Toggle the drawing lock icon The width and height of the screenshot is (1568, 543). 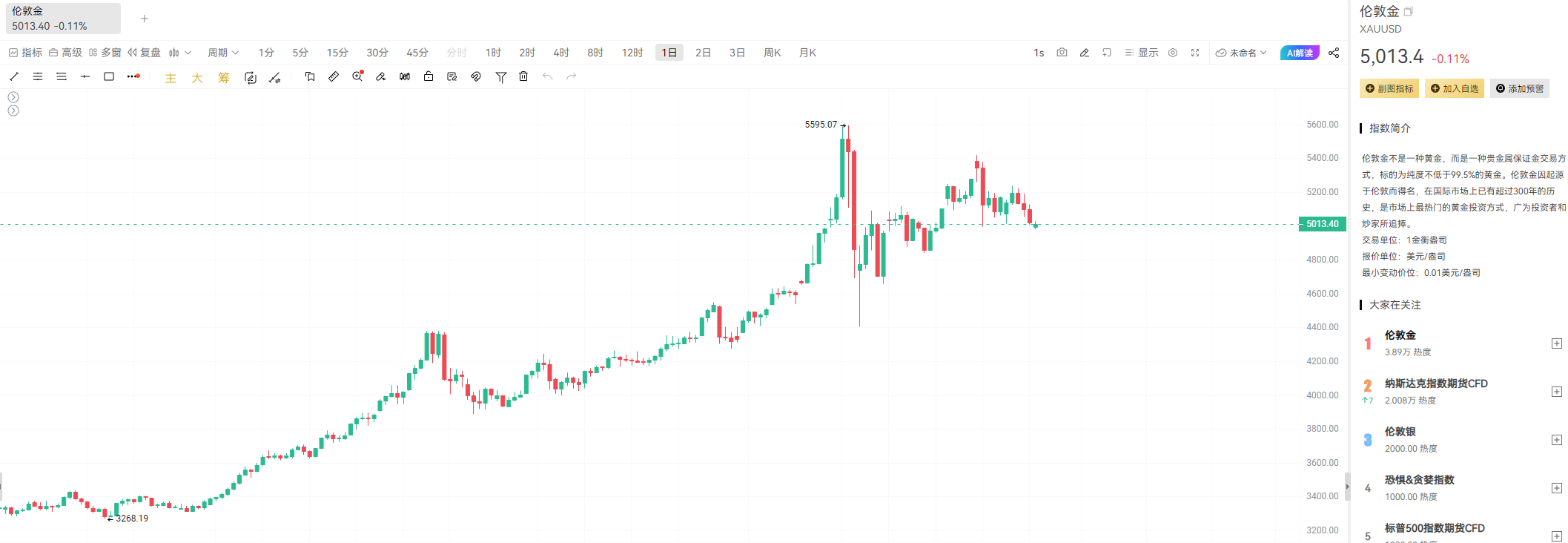coord(429,76)
